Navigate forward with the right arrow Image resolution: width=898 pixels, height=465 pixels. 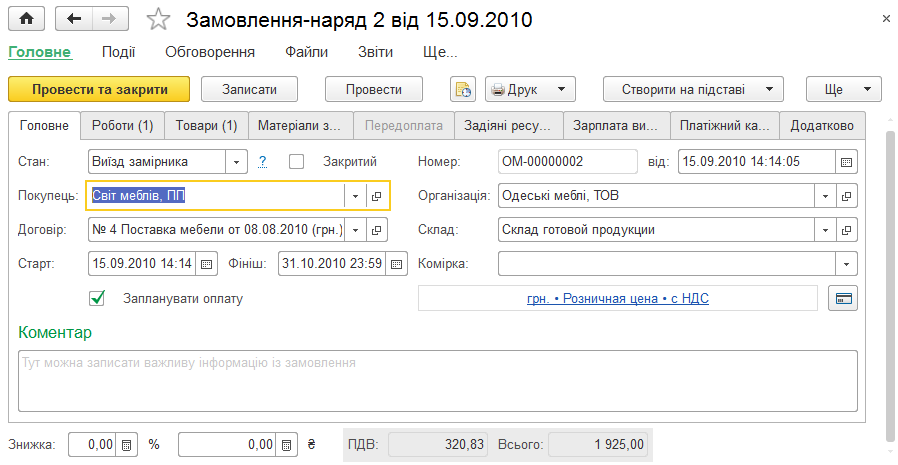110,19
